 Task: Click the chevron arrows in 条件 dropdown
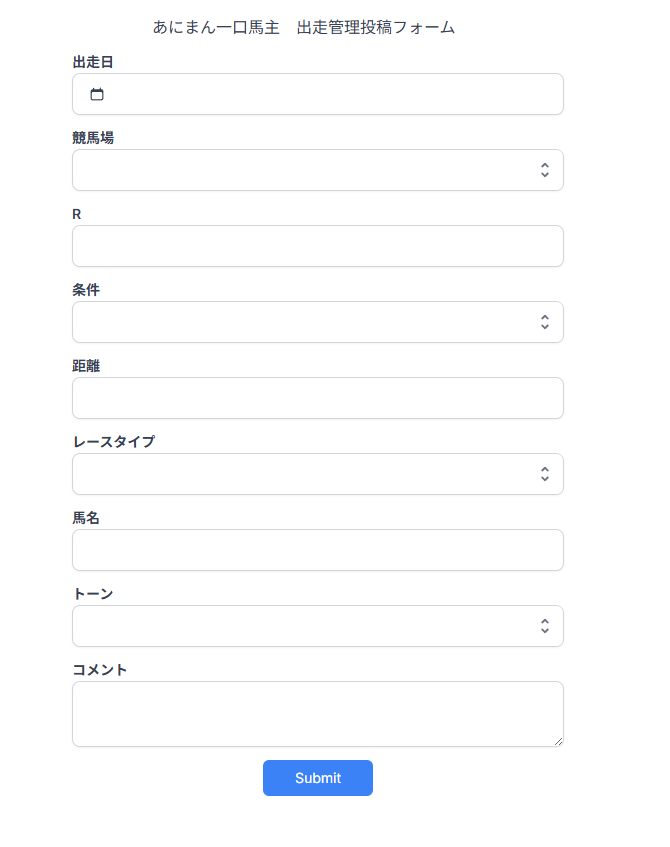point(544,322)
